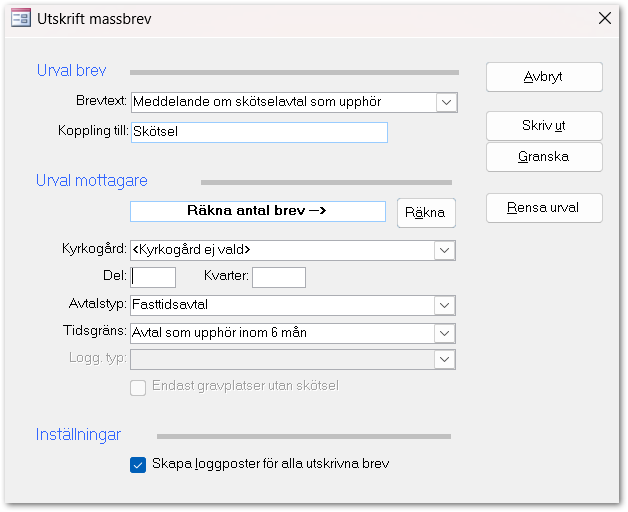Close the Utskrift massbrev dialog
This screenshot has height=512, width=628.
coord(604,18)
